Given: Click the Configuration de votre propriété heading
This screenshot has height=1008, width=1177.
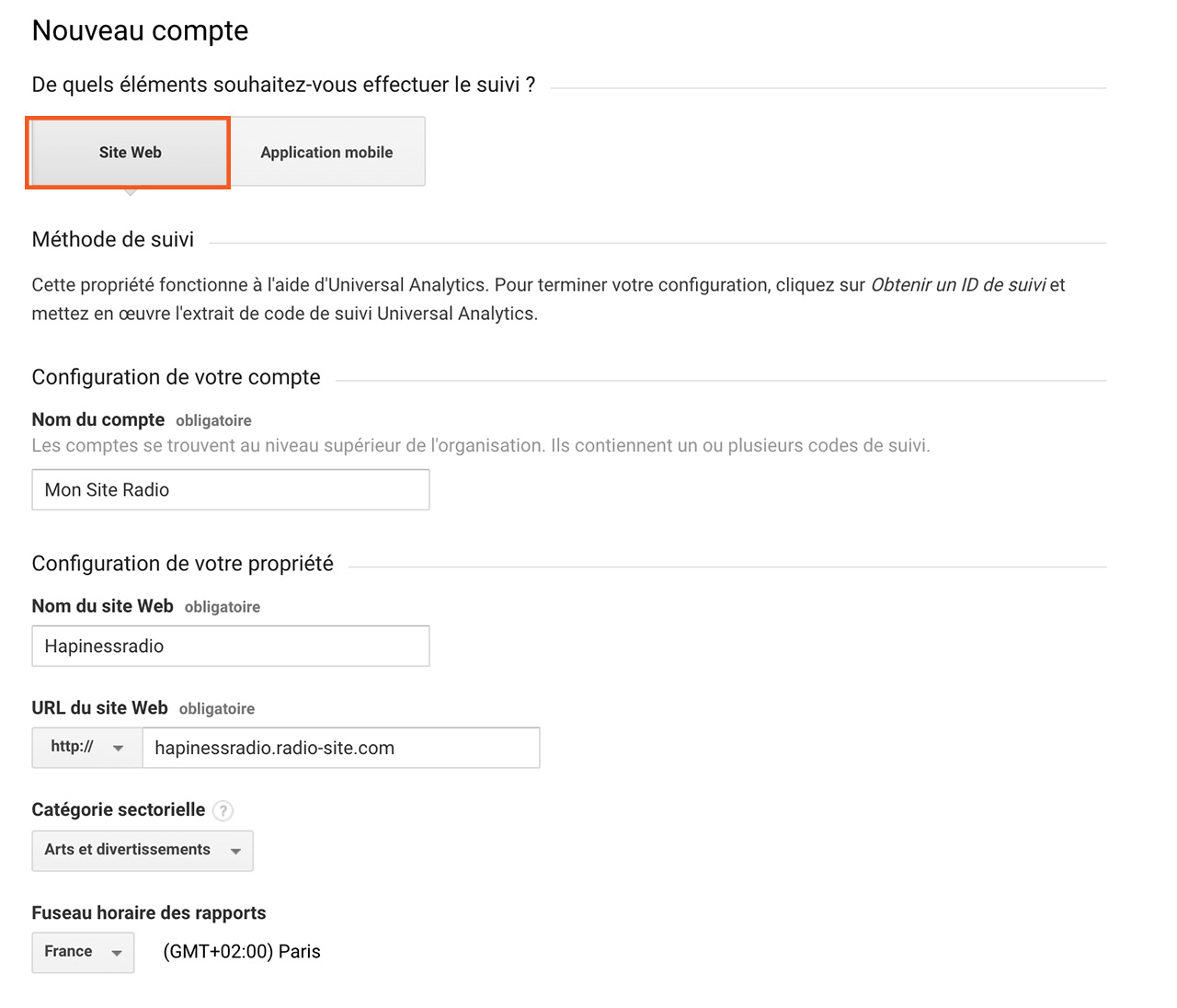Looking at the screenshot, I should pos(182,564).
